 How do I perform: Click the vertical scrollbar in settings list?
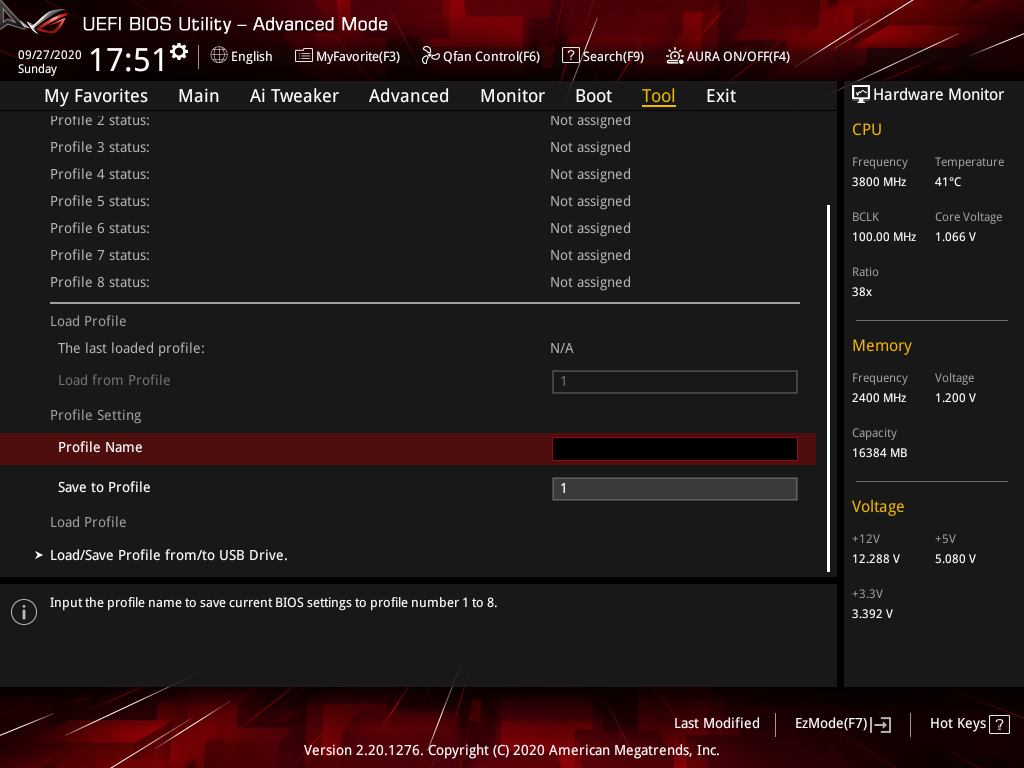coord(828,388)
